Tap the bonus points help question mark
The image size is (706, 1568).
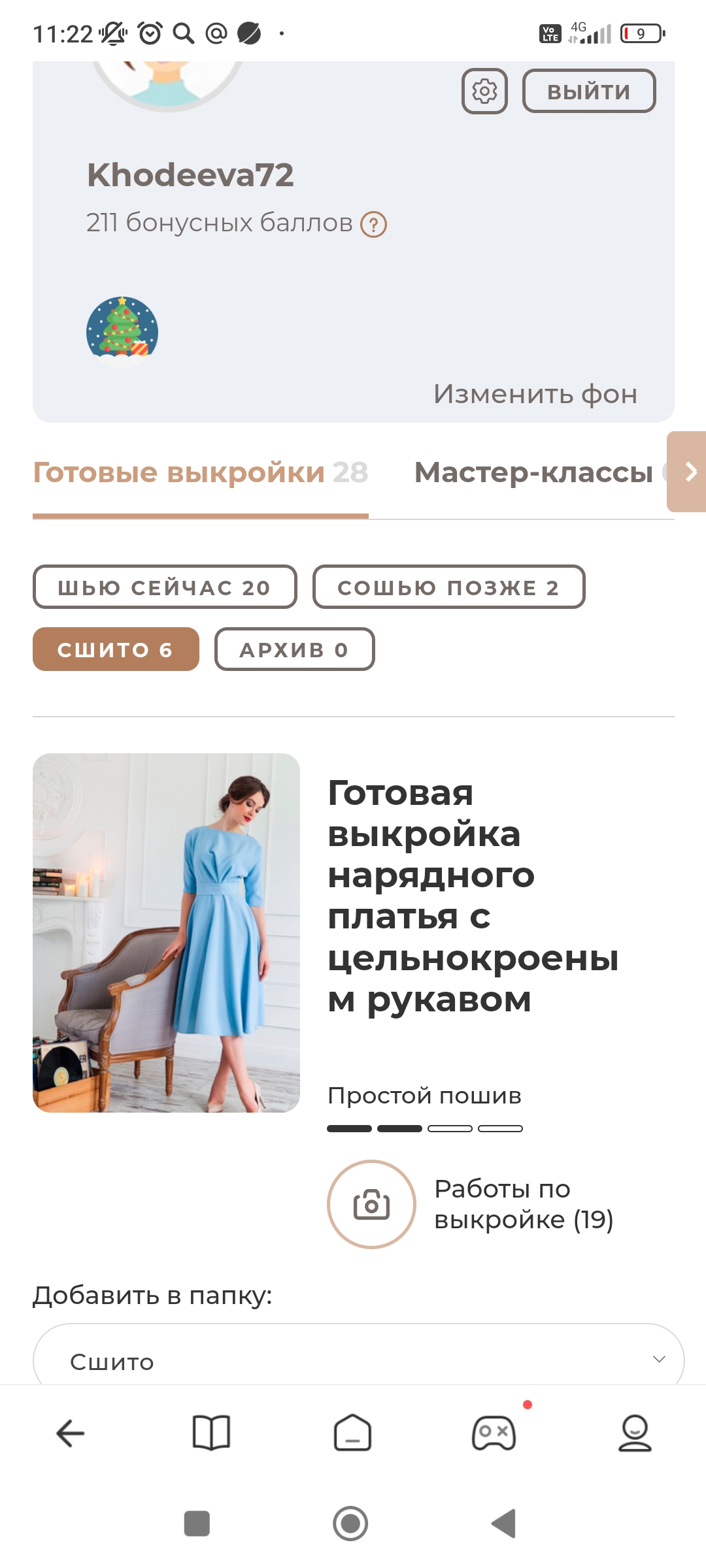click(x=374, y=225)
